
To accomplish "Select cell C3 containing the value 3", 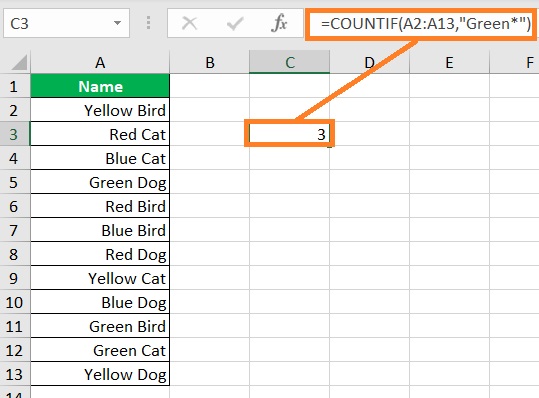I will click(289, 134).
